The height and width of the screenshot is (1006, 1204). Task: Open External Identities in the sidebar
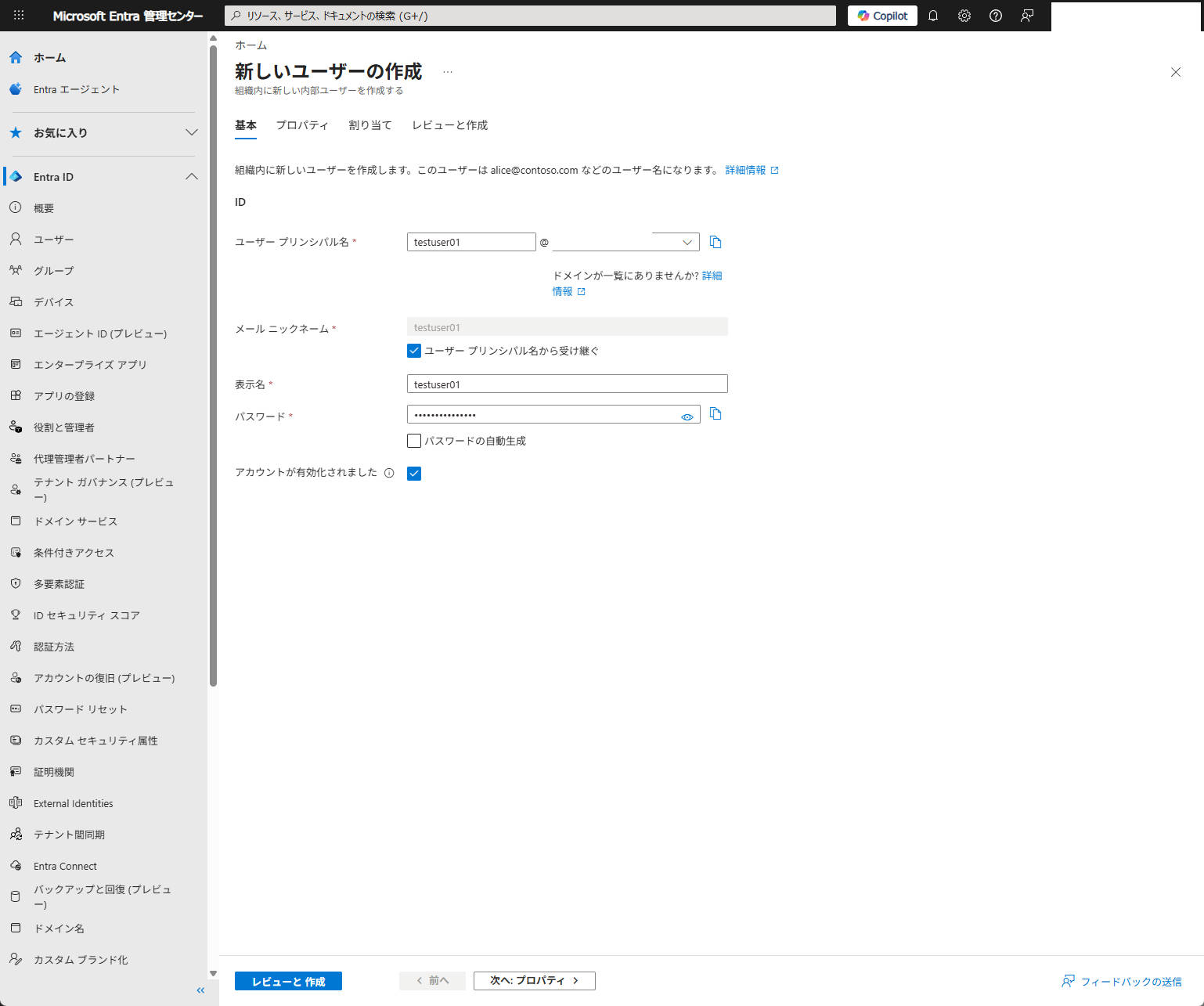click(x=73, y=802)
